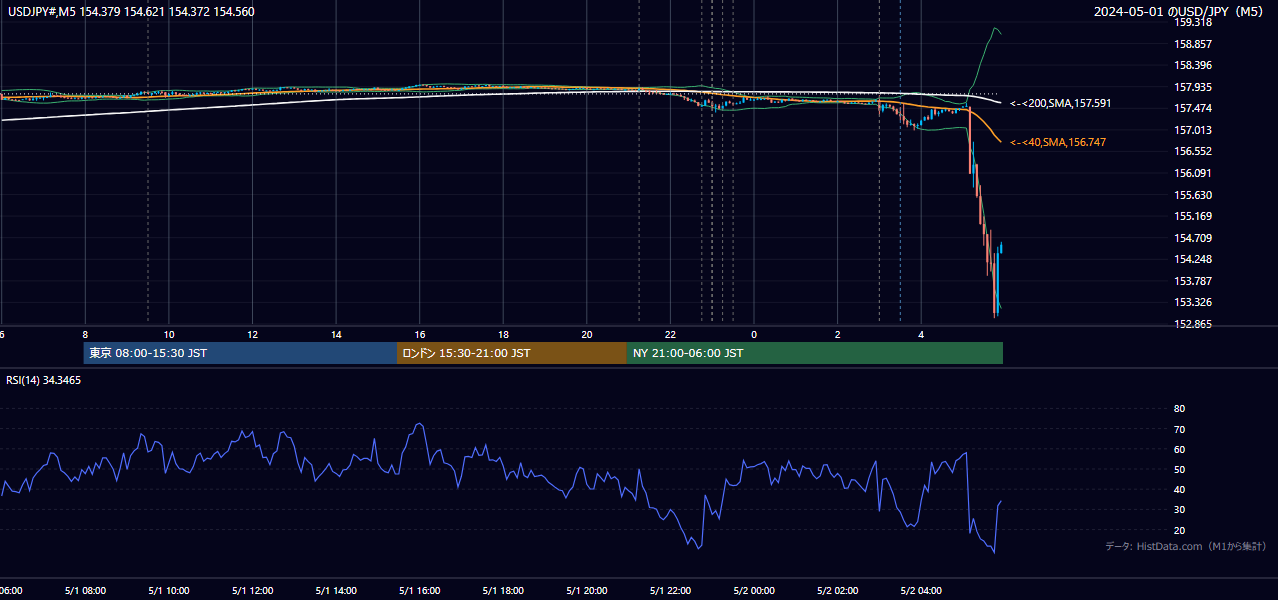Screen dimensions: 1278x600
Task: Click price axis value 157.474
Action: pos(1194,108)
